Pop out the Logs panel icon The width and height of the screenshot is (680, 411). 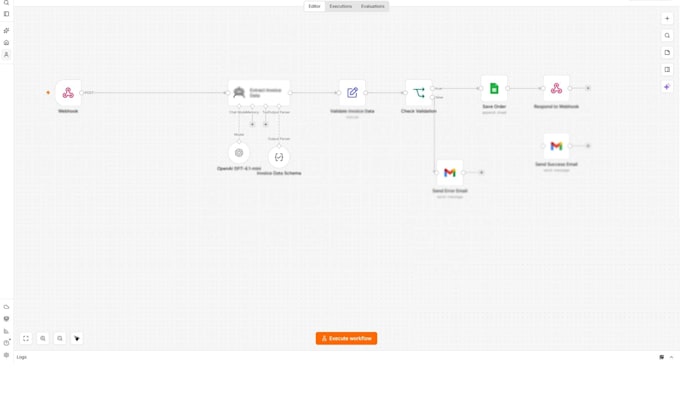click(x=662, y=357)
